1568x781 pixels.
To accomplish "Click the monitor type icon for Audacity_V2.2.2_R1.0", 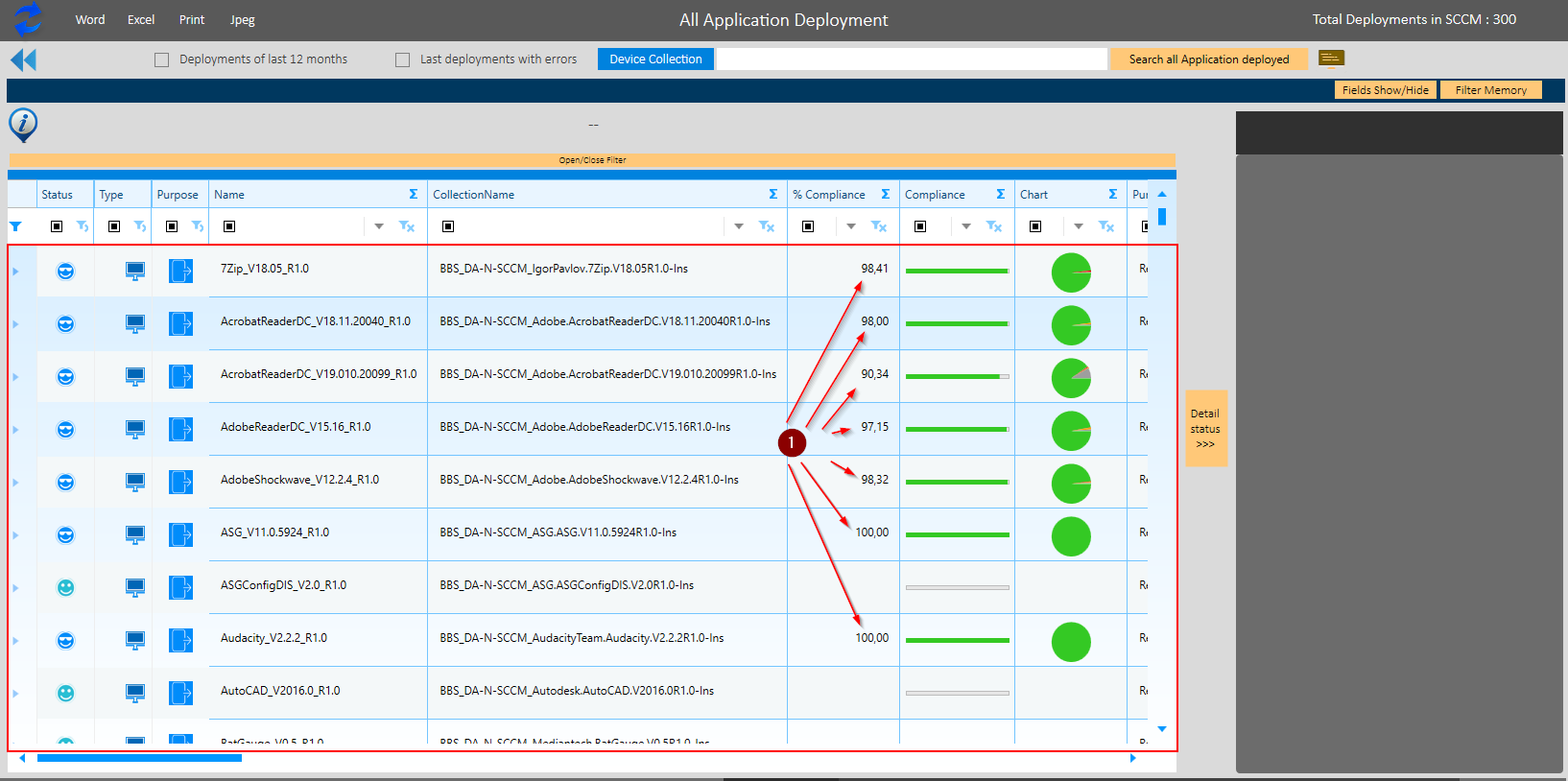I will click(135, 641).
